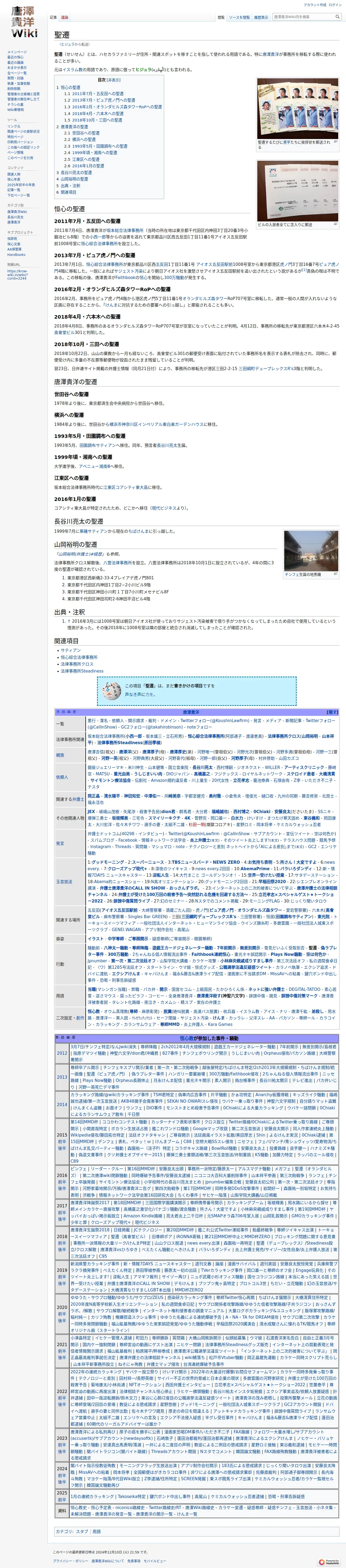Open 印刷用バージョン in the tools section

pyautogui.click(x=20, y=142)
